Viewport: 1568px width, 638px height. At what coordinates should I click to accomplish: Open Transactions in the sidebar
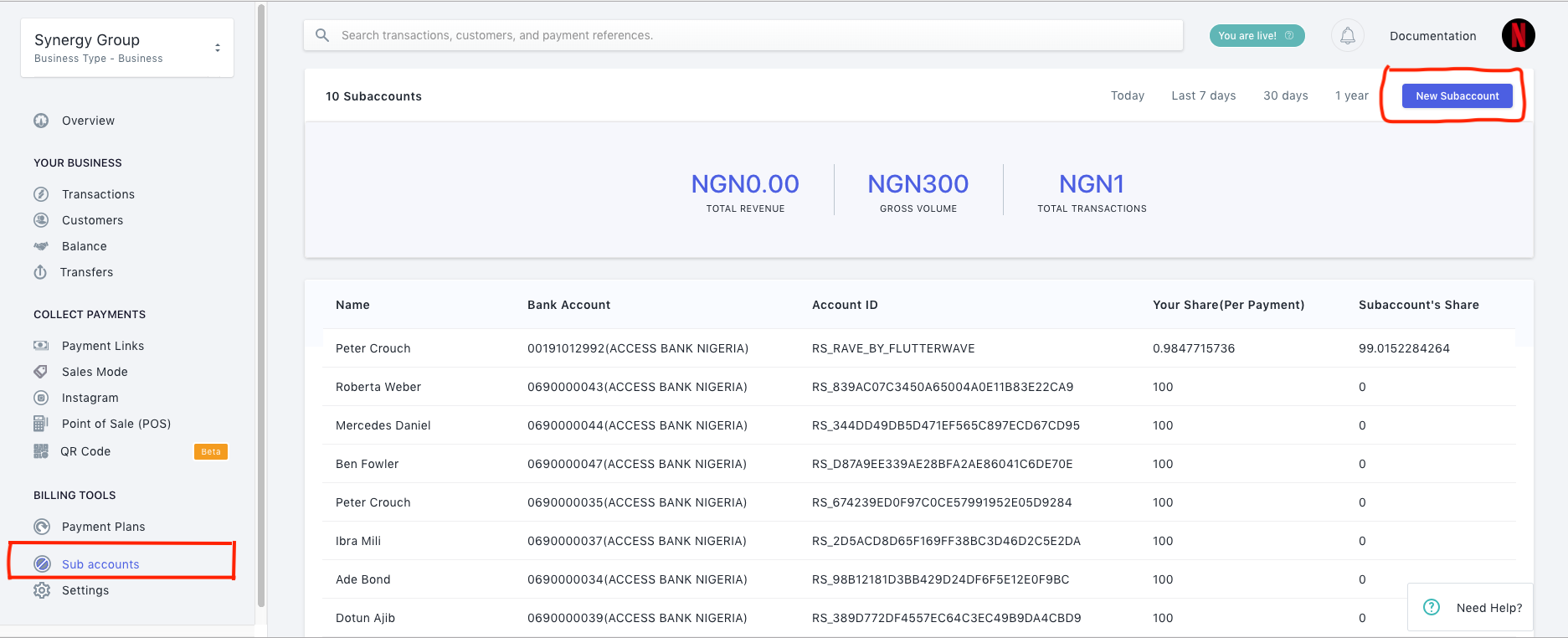point(98,194)
